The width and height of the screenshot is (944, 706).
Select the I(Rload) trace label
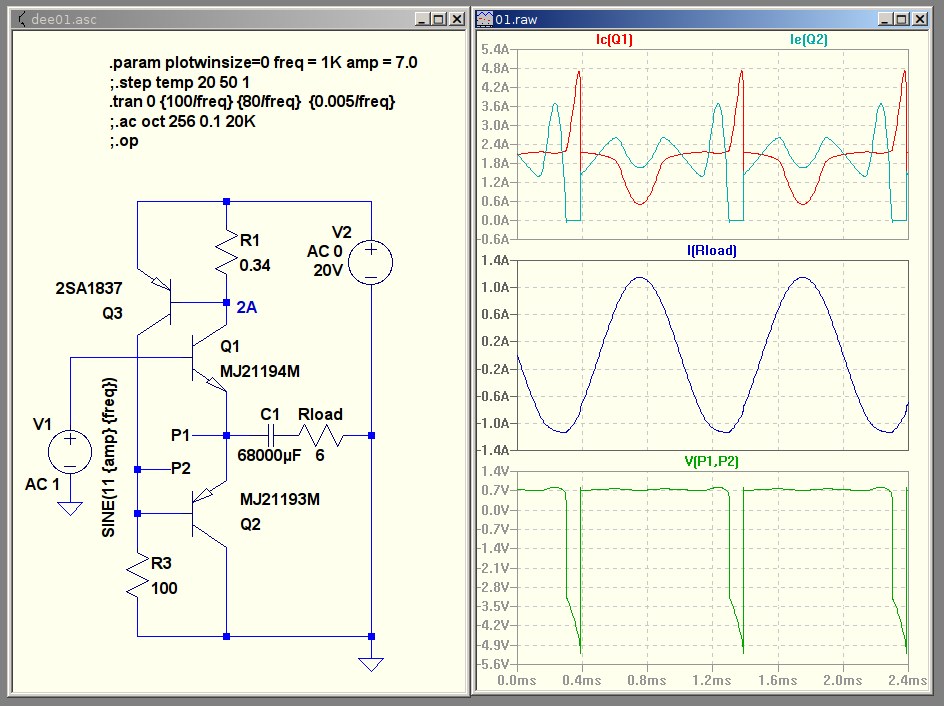[711, 251]
